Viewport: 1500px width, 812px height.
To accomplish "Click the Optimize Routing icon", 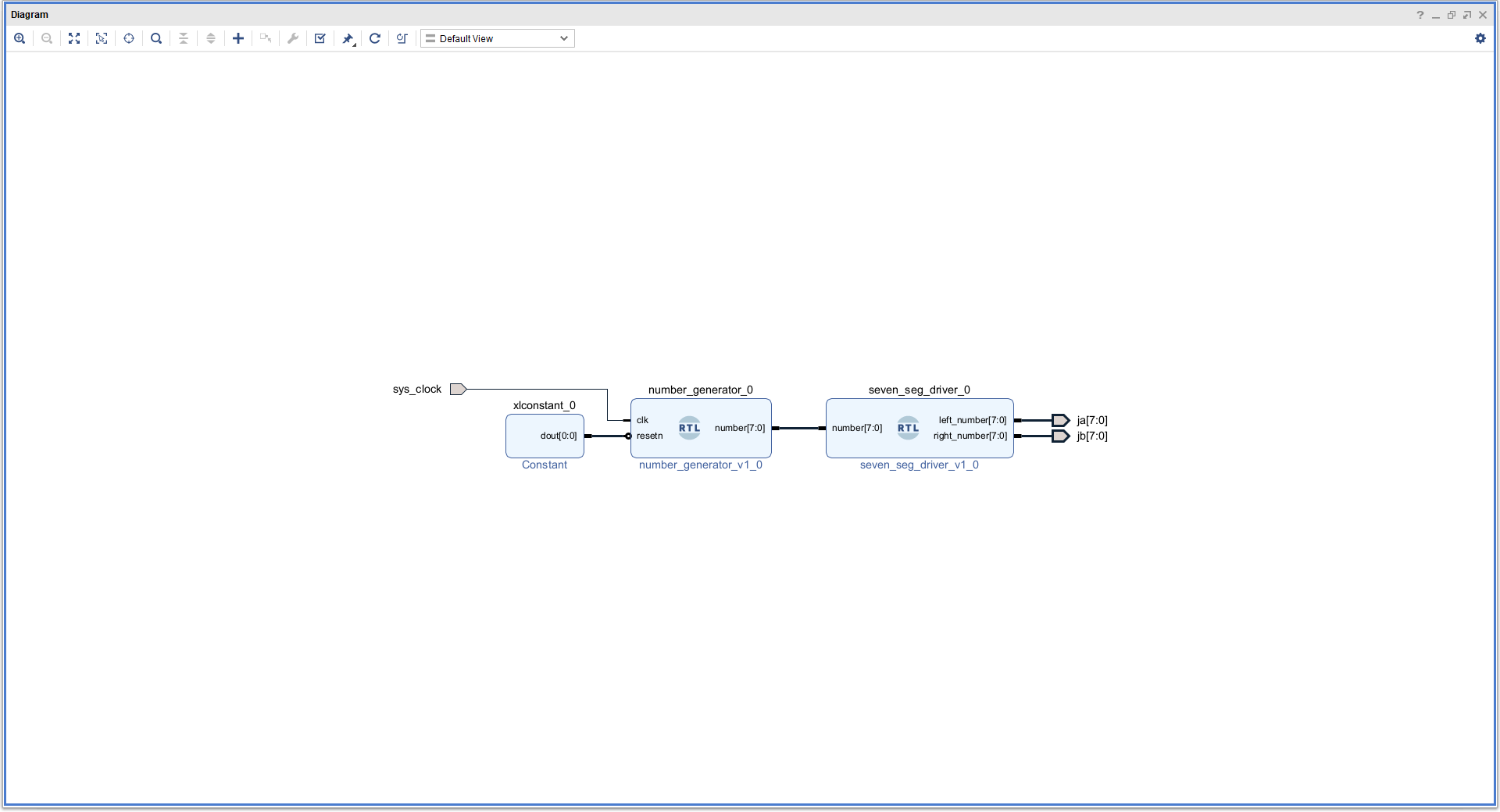I will (402, 38).
